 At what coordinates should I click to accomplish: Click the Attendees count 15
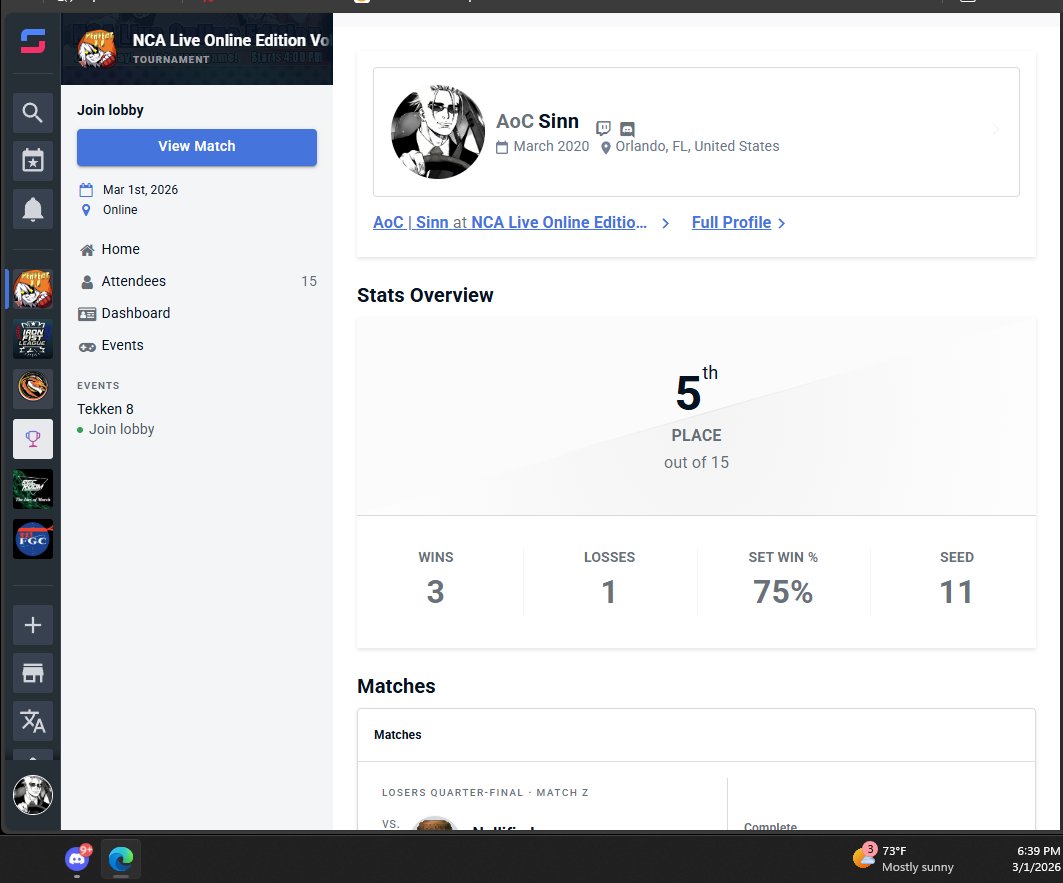pyautogui.click(x=309, y=281)
